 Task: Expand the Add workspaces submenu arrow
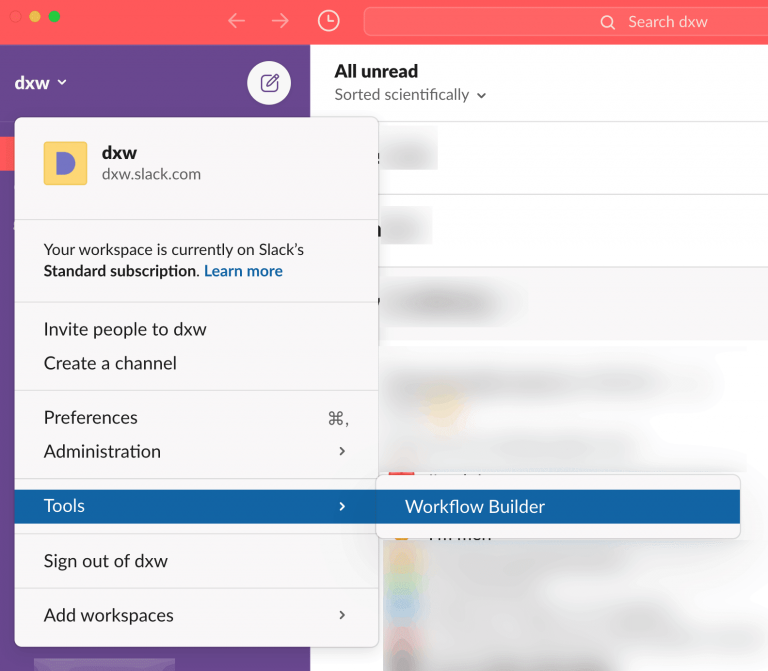(x=342, y=615)
